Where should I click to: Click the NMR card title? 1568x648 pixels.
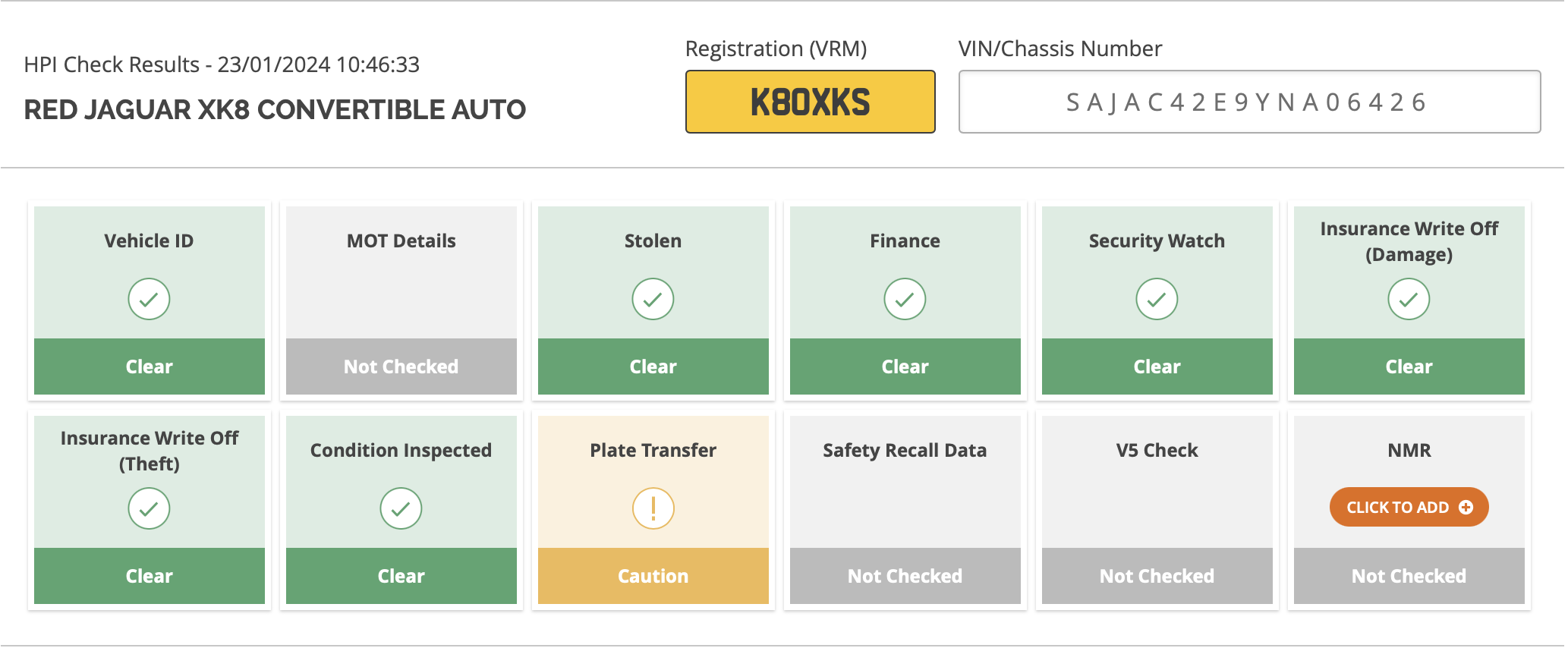point(1409,450)
